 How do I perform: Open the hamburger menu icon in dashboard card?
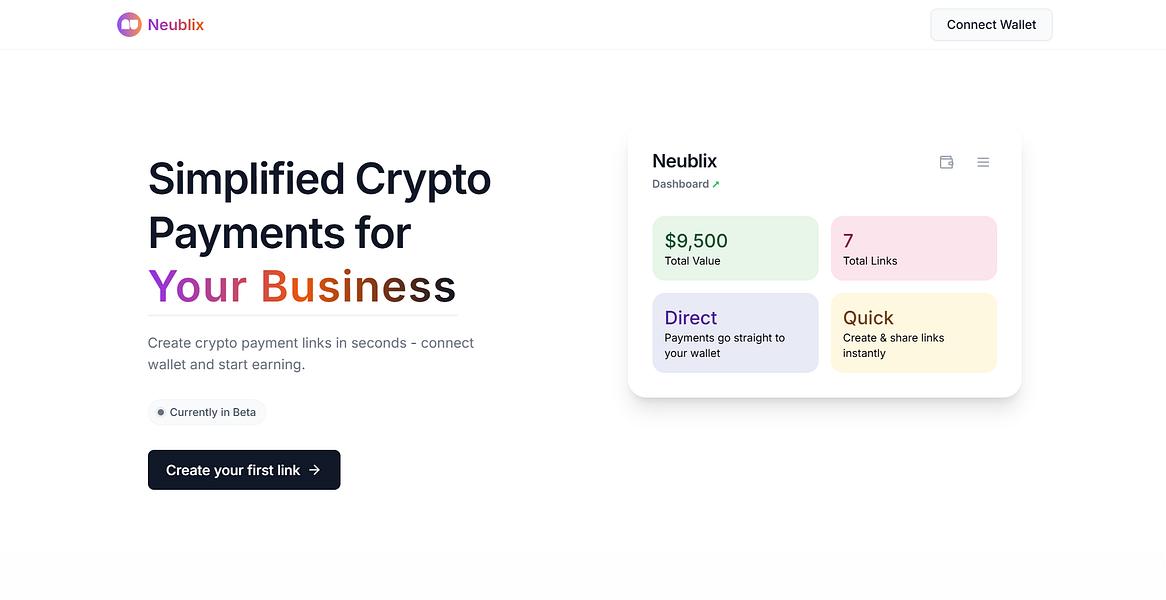coord(983,162)
